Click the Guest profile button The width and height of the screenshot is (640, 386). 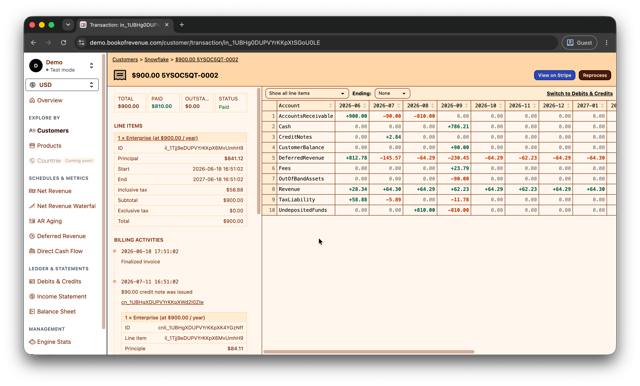click(580, 42)
